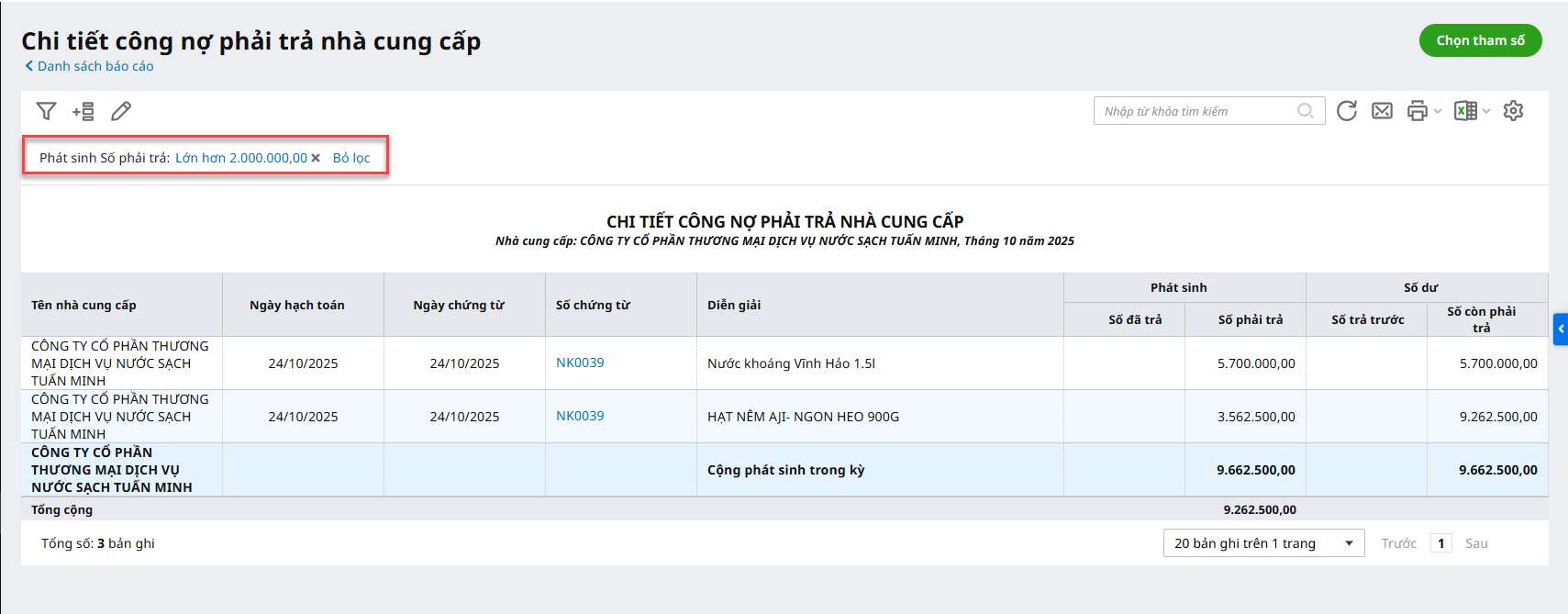The image size is (1568, 614).
Task: Click the filter funnel icon
Action: pyautogui.click(x=46, y=111)
